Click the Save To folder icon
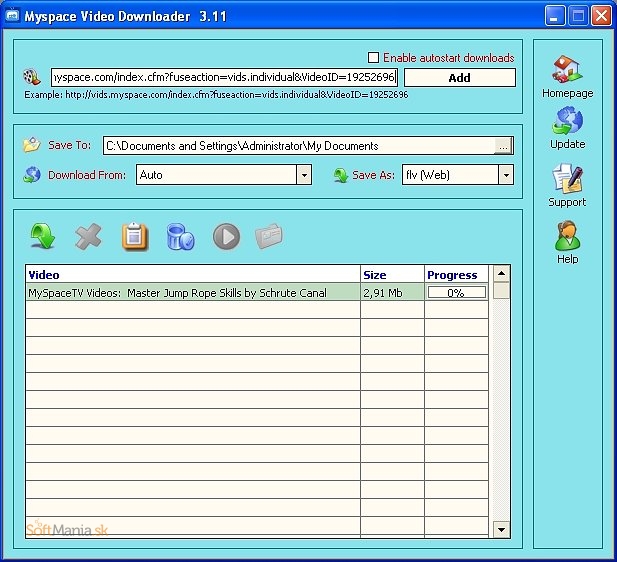Screen dimensions: 617x562 click(x=31, y=145)
